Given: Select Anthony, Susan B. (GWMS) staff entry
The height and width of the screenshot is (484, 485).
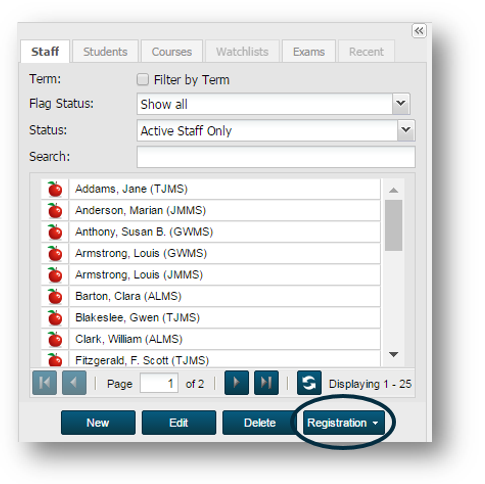Looking at the screenshot, I should tap(225, 232).
